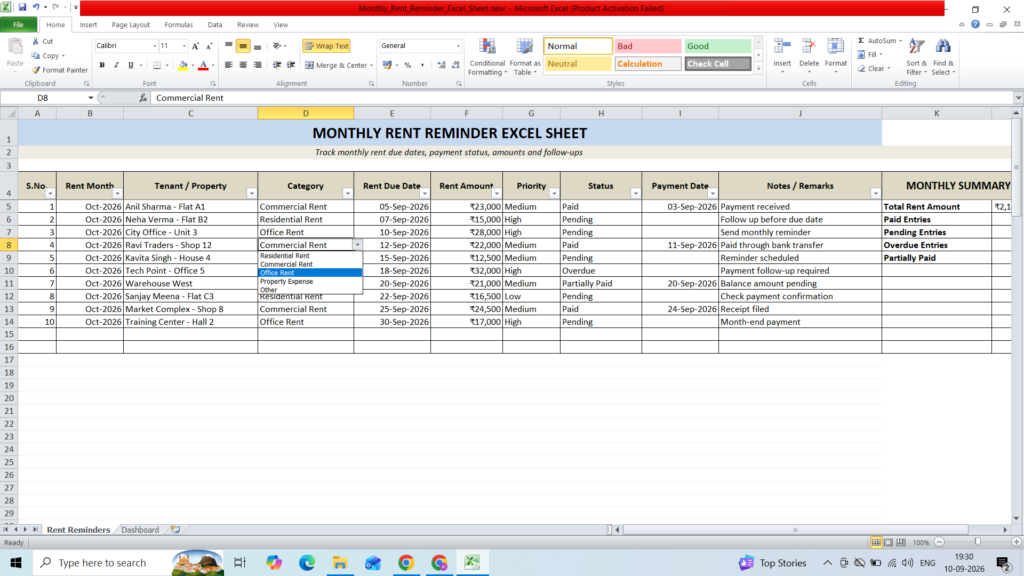Image resolution: width=1024 pixels, height=576 pixels.
Task: Open Google Chrome from taskbar
Action: coord(406,562)
